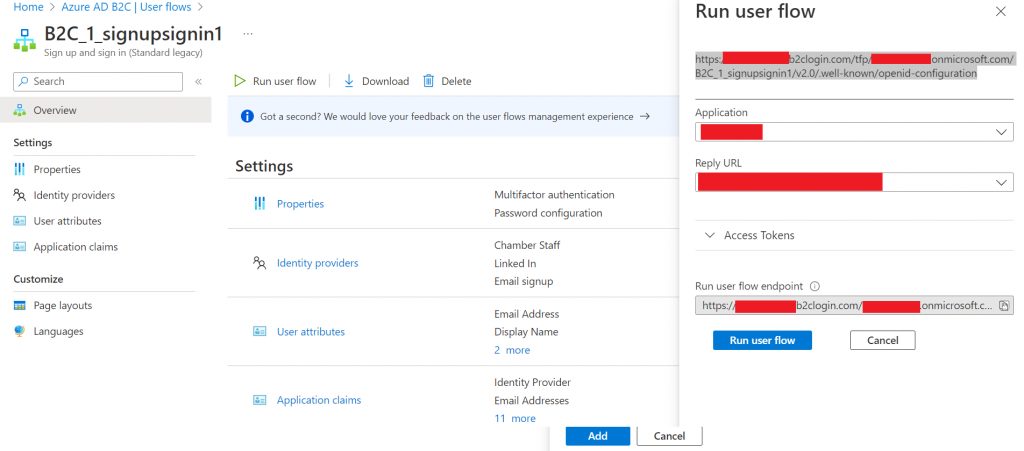The image size is (1024, 451).
Task: Open Overview in the left sidebar
Action: [x=54, y=110]
